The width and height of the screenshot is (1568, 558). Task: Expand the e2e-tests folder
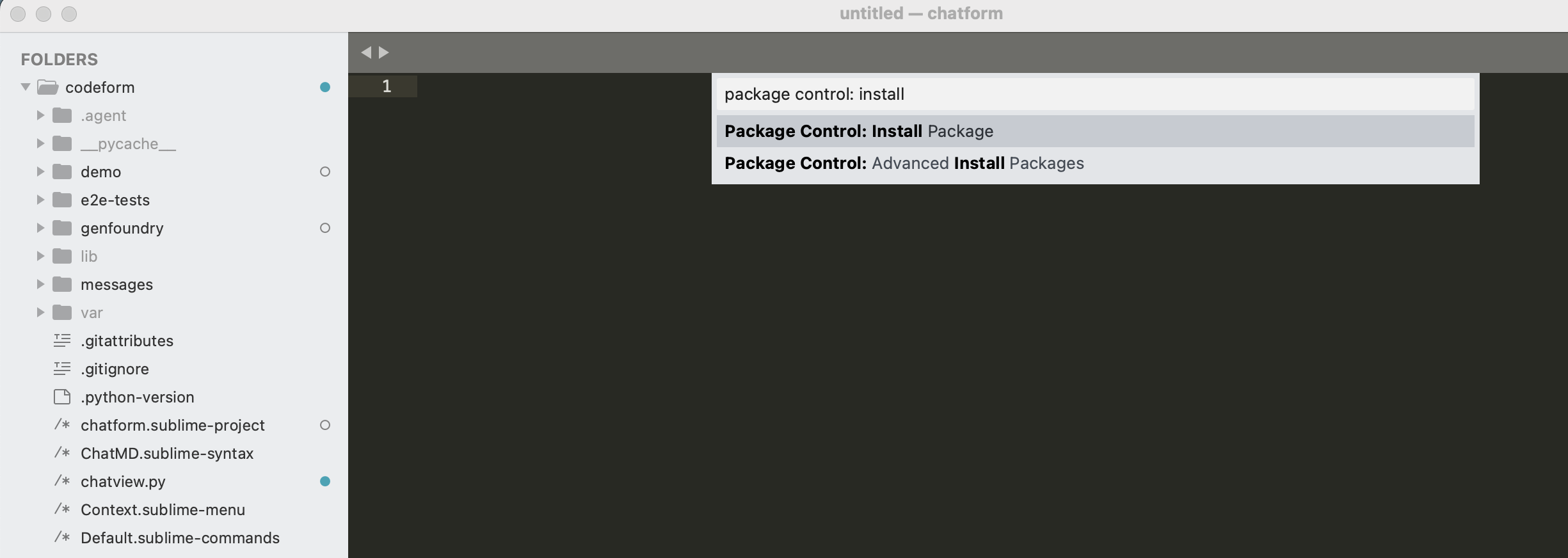(40, 200)
